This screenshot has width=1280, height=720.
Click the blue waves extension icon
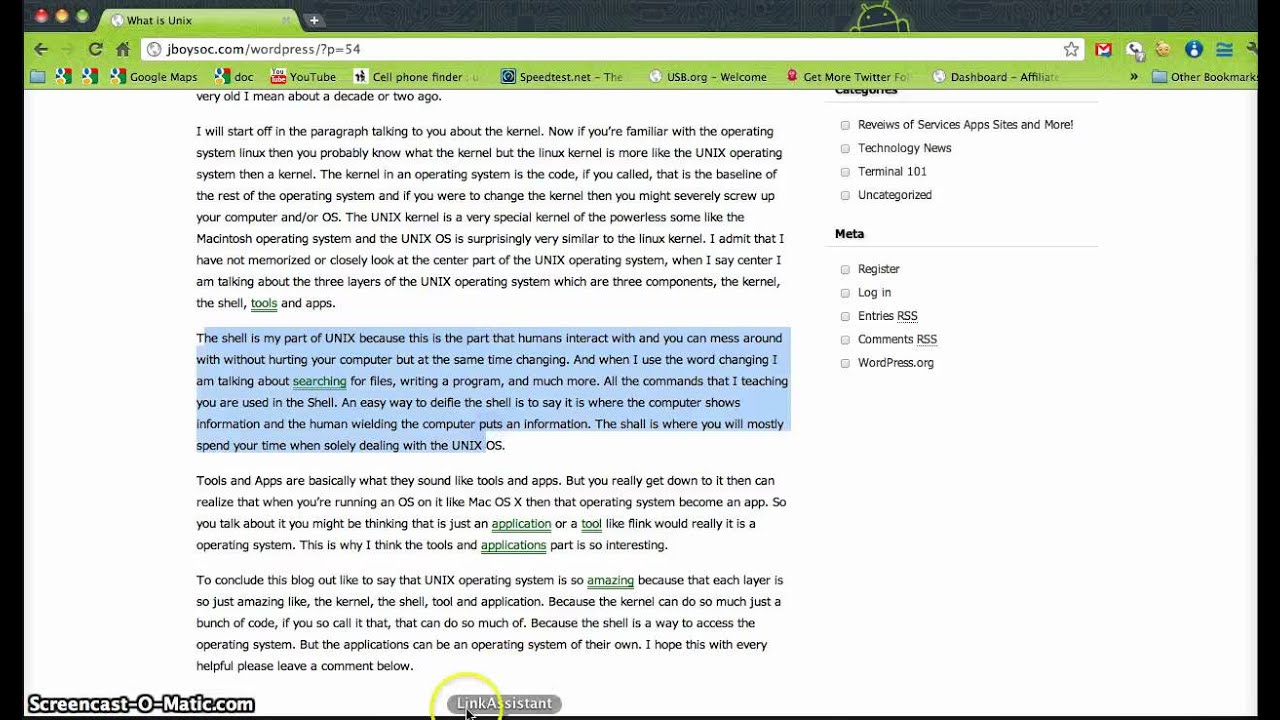tap(1224, 49)
